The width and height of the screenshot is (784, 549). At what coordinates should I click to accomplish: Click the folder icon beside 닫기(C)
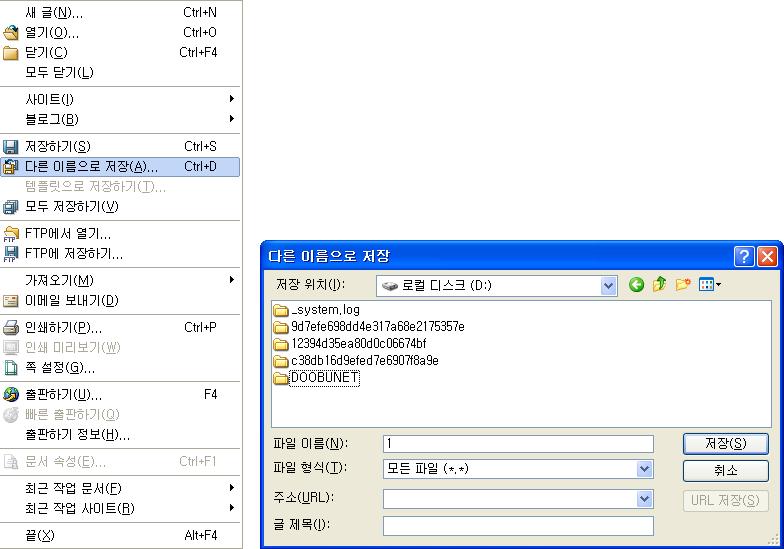tap(10, 53)
